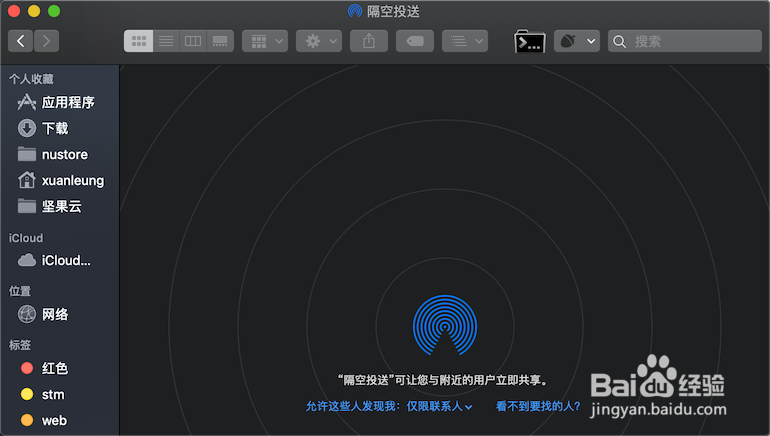This screenshot has height=436, width=770.
Task: Open 仅限联系人 discovery dropdown
Action: [439, 406]
